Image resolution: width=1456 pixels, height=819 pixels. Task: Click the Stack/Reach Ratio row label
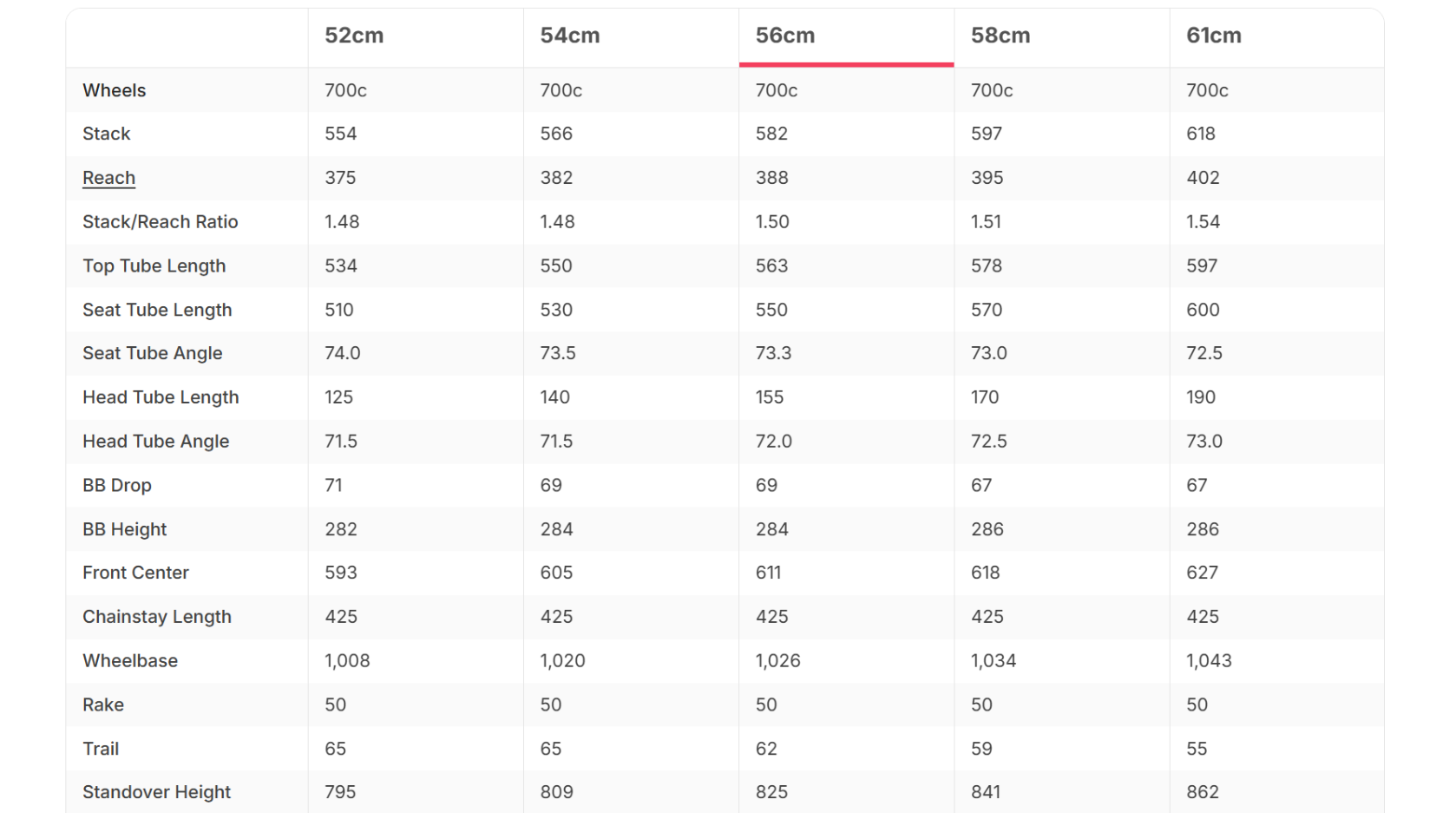pyautogui.click(x=160, y=222)
